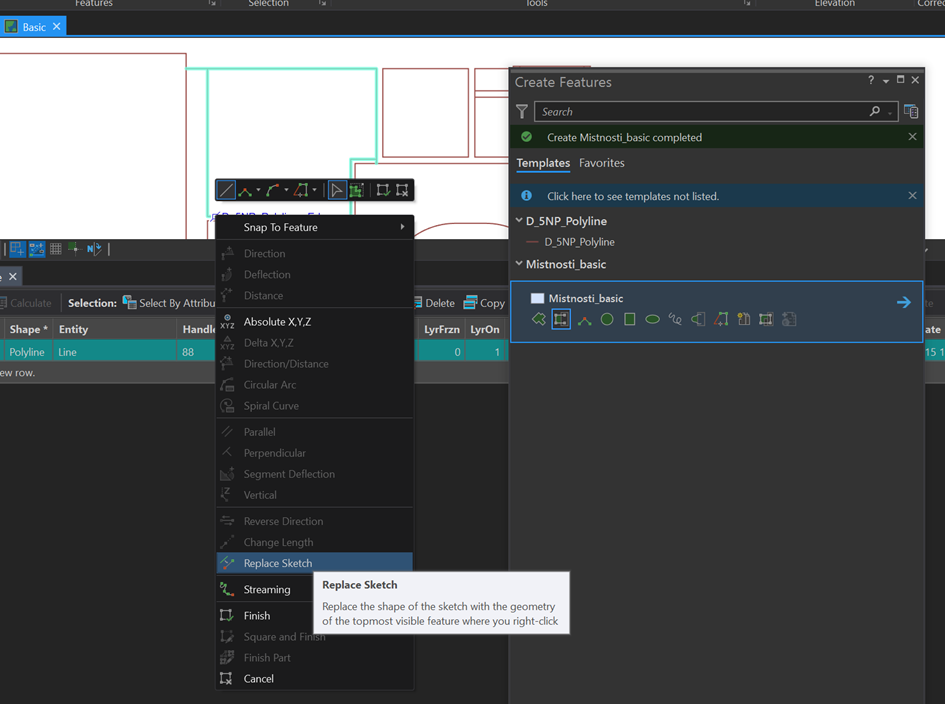Click Finish sketch icon with green check
Image resolution: width=945 pixels, height=704 pixels.
pos(383,190)
